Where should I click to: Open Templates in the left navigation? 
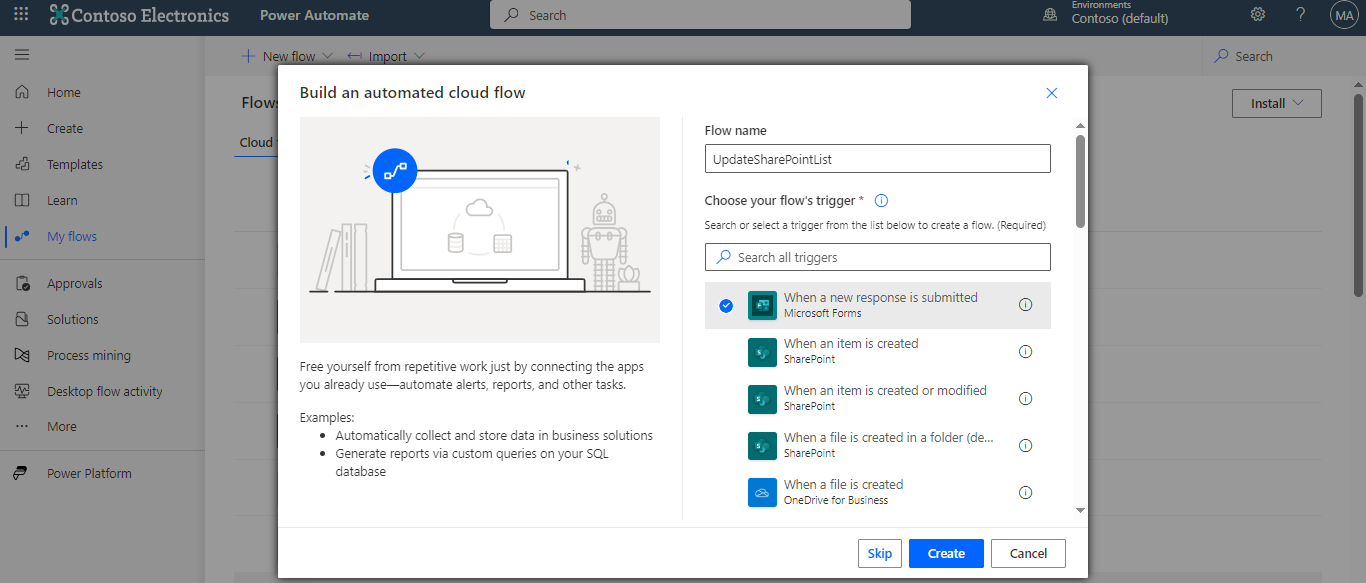click(74, 165)
